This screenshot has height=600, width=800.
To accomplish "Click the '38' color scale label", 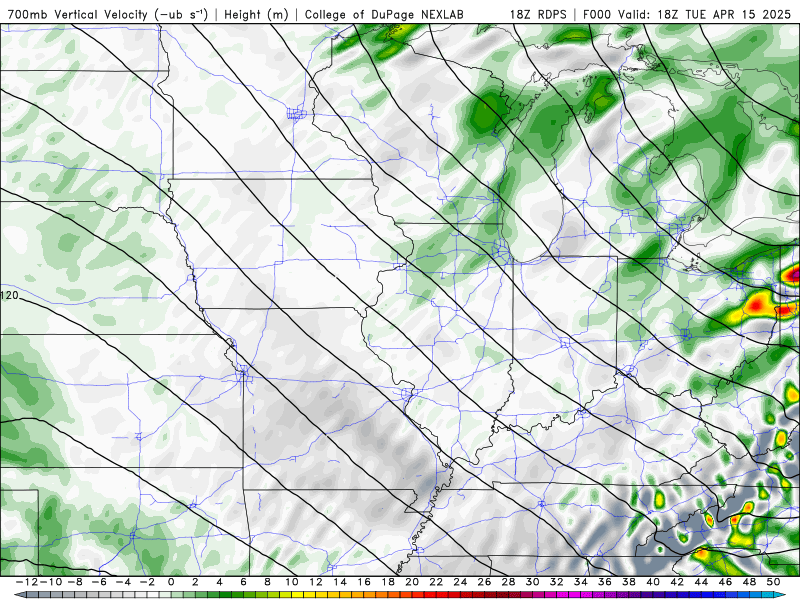I will coord(629,582).
